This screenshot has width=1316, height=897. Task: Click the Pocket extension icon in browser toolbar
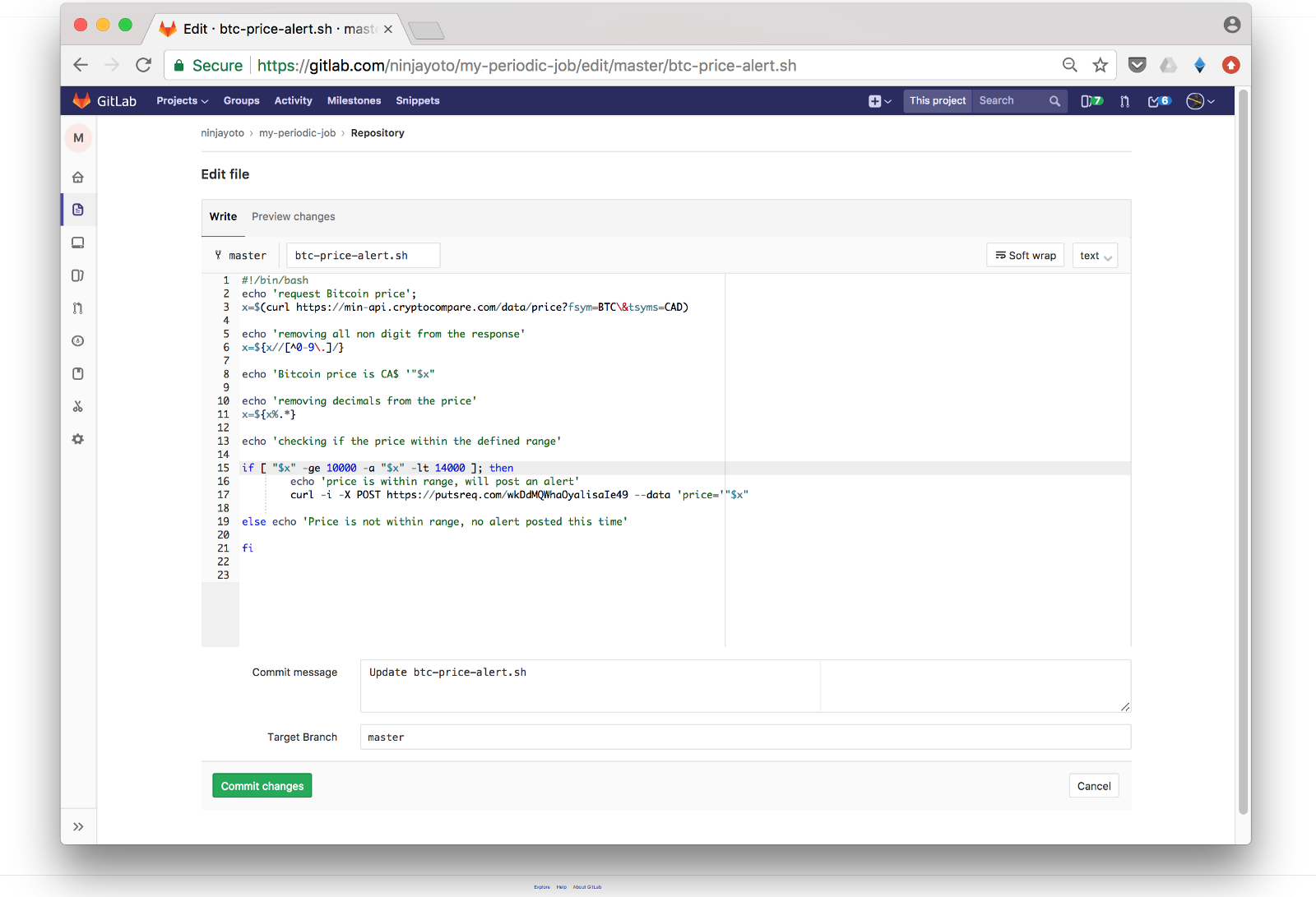pyautogui.click(x=1137, y=65)
